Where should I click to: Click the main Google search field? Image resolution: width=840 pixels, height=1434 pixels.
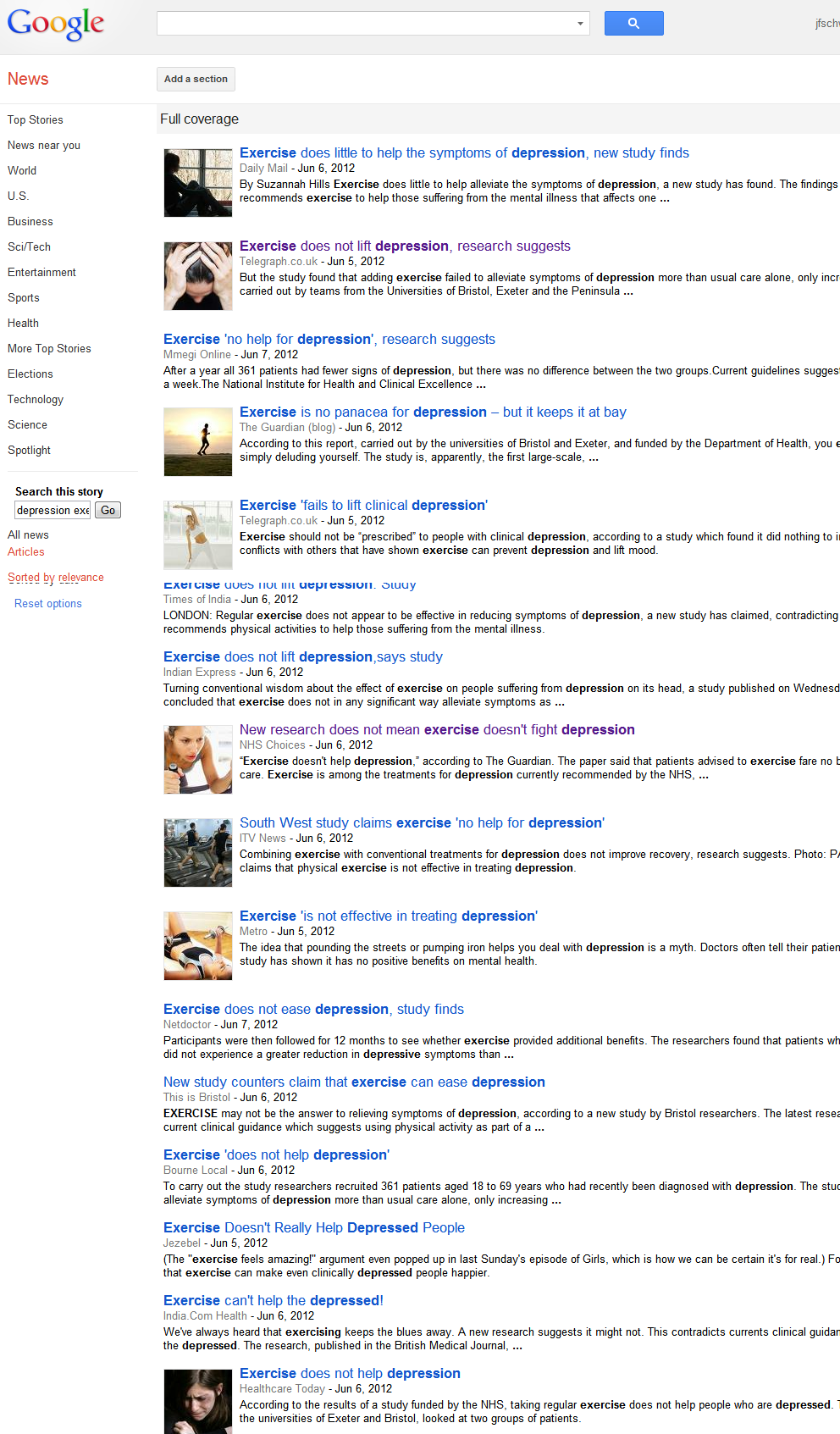tap(364, 24)
